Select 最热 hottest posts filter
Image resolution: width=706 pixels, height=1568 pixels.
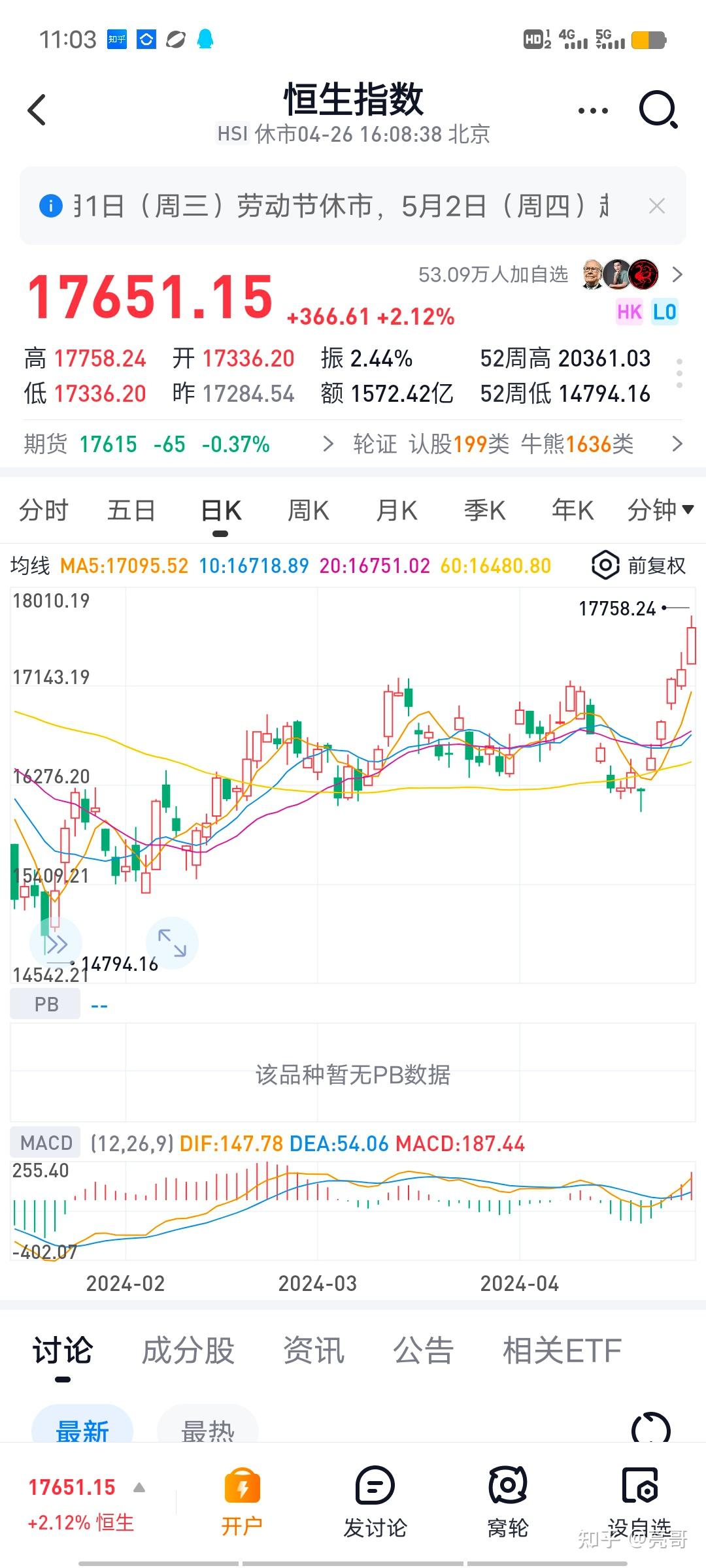pos(208,1425)
